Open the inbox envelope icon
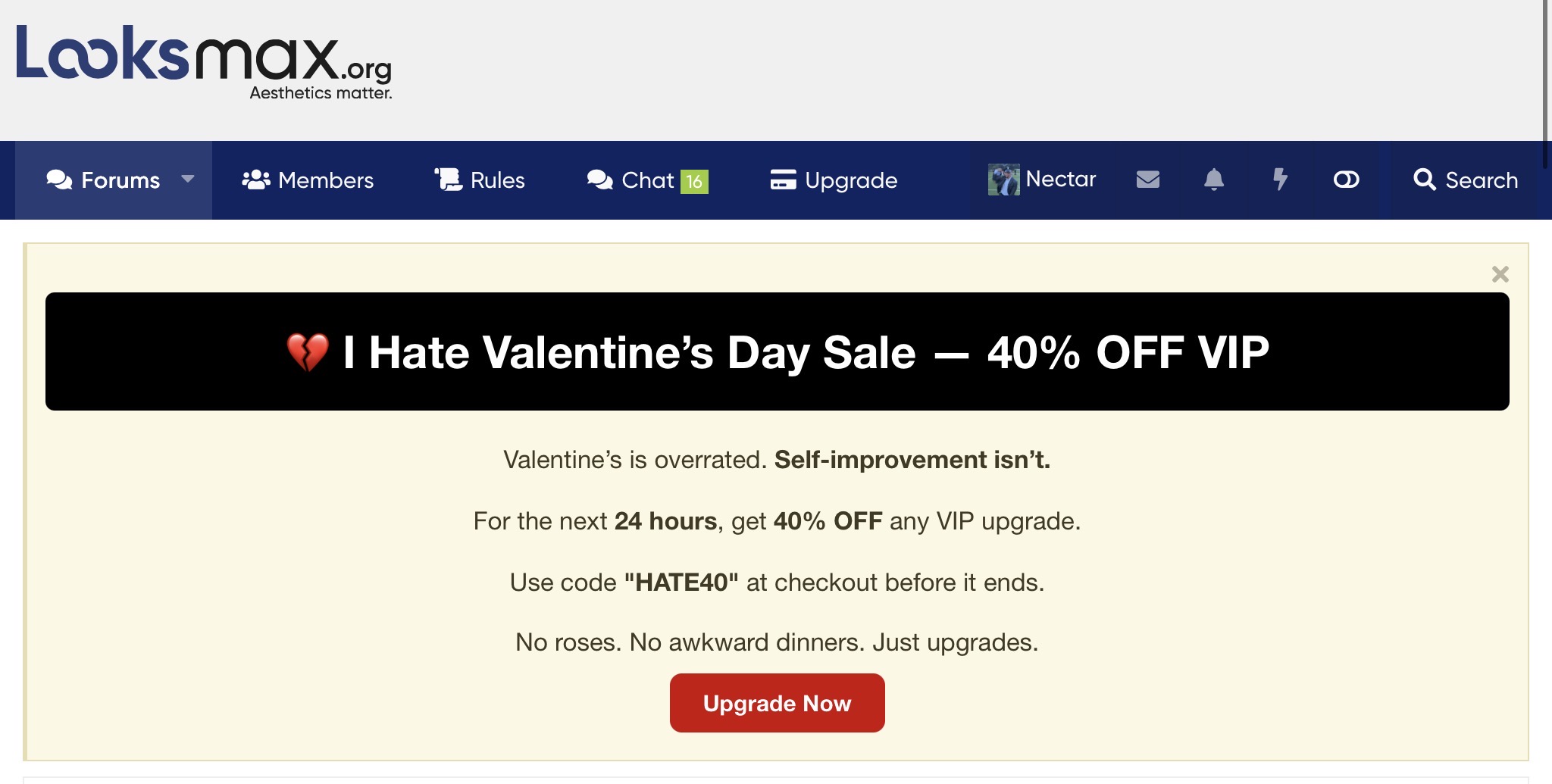The image size is (1552, 784). [1147, 180]
